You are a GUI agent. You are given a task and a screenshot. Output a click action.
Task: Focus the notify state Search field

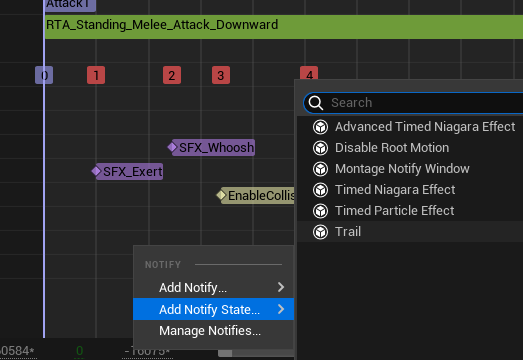414,103
